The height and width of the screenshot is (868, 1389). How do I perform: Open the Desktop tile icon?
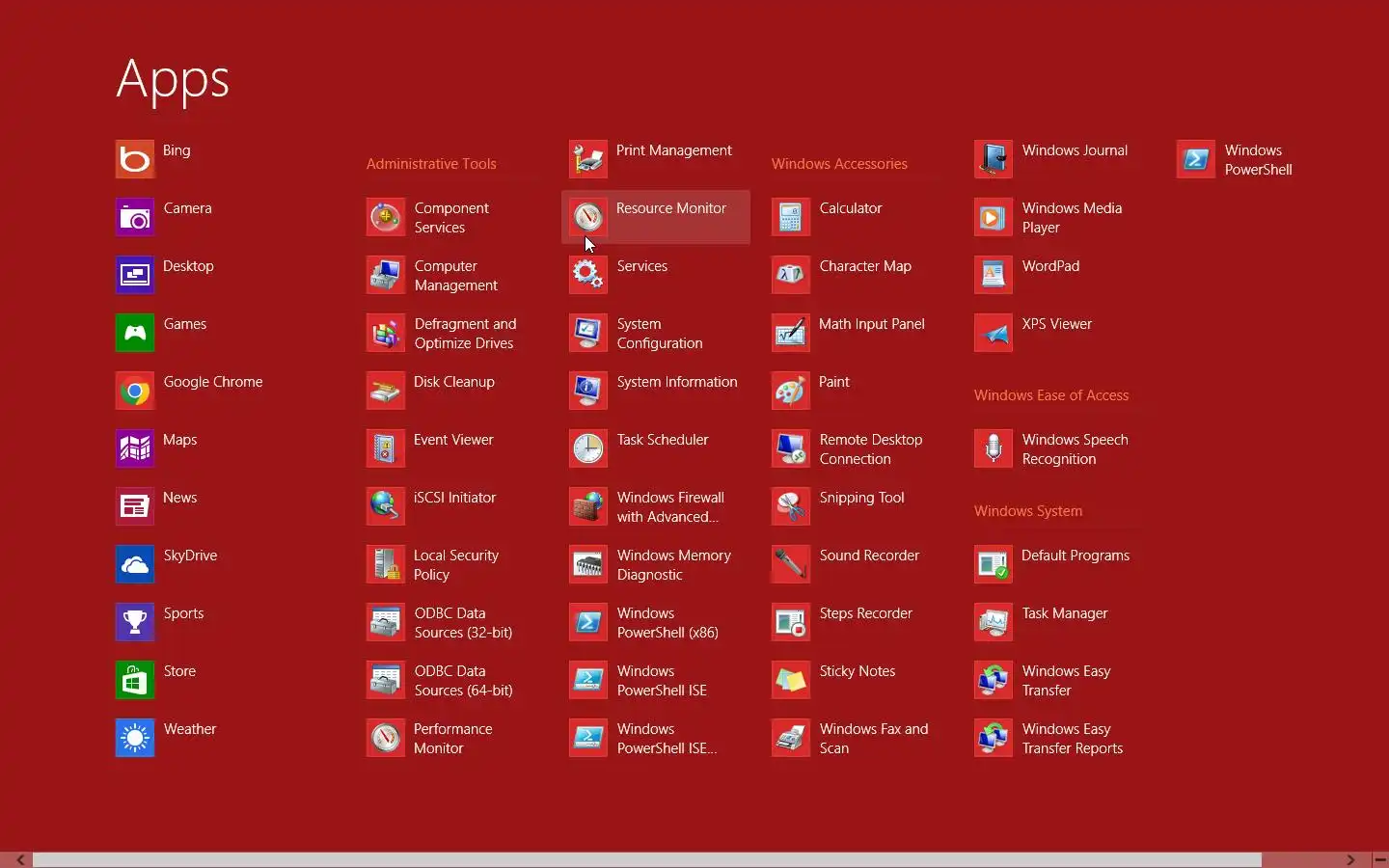click(x=135, y=275)
